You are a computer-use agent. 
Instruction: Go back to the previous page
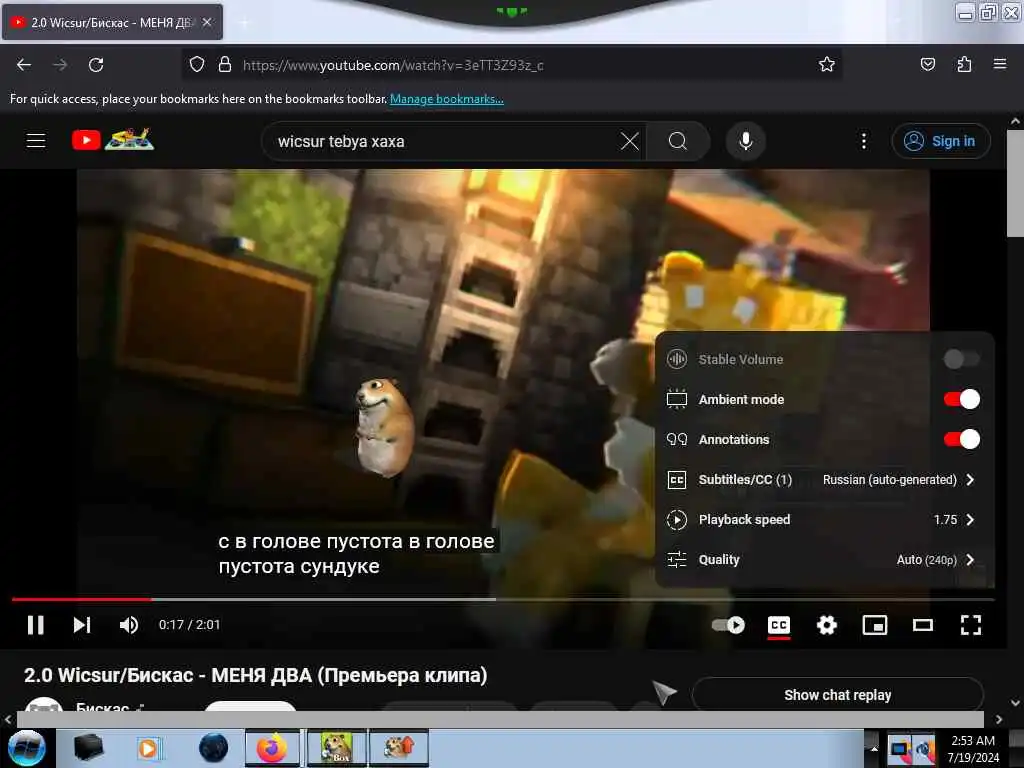tap(24, 65)
